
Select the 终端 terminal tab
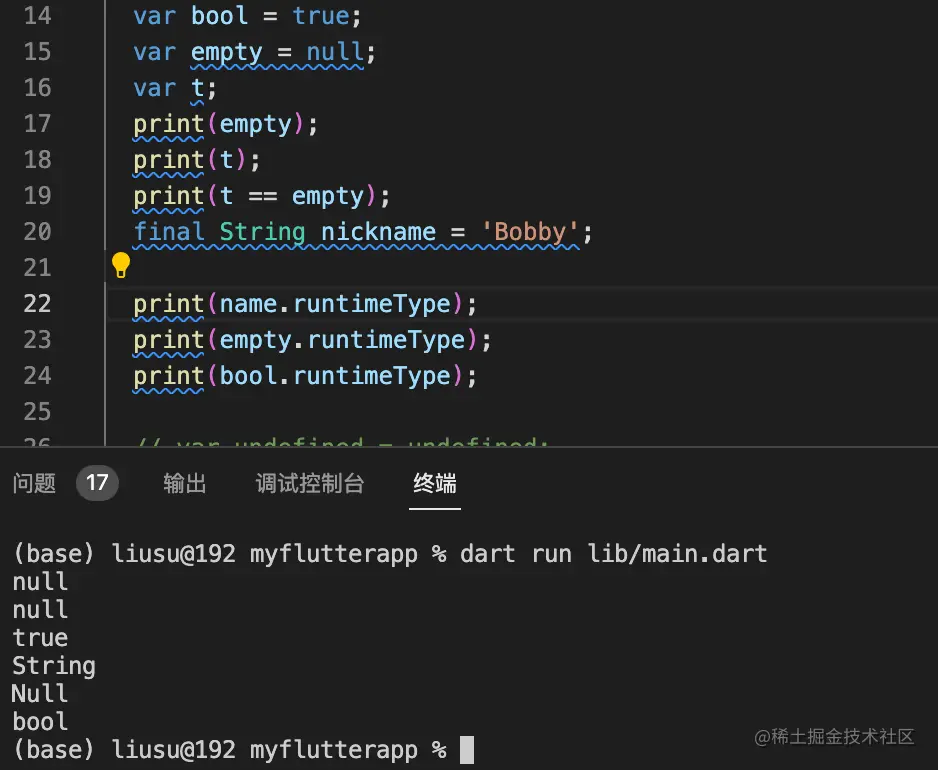tap(435, 484)
